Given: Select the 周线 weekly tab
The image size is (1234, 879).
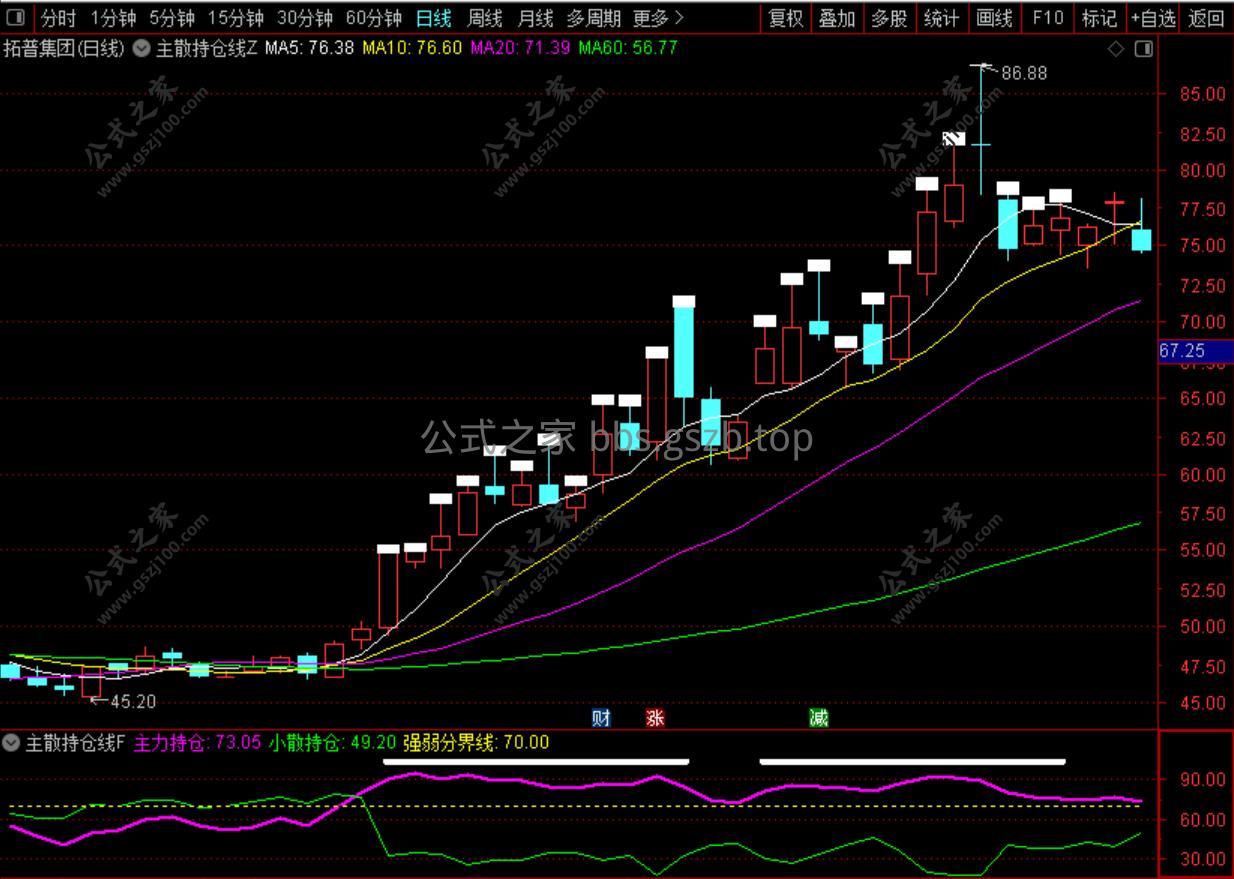Looking at the screenshot, I should (x=485, y=18).
